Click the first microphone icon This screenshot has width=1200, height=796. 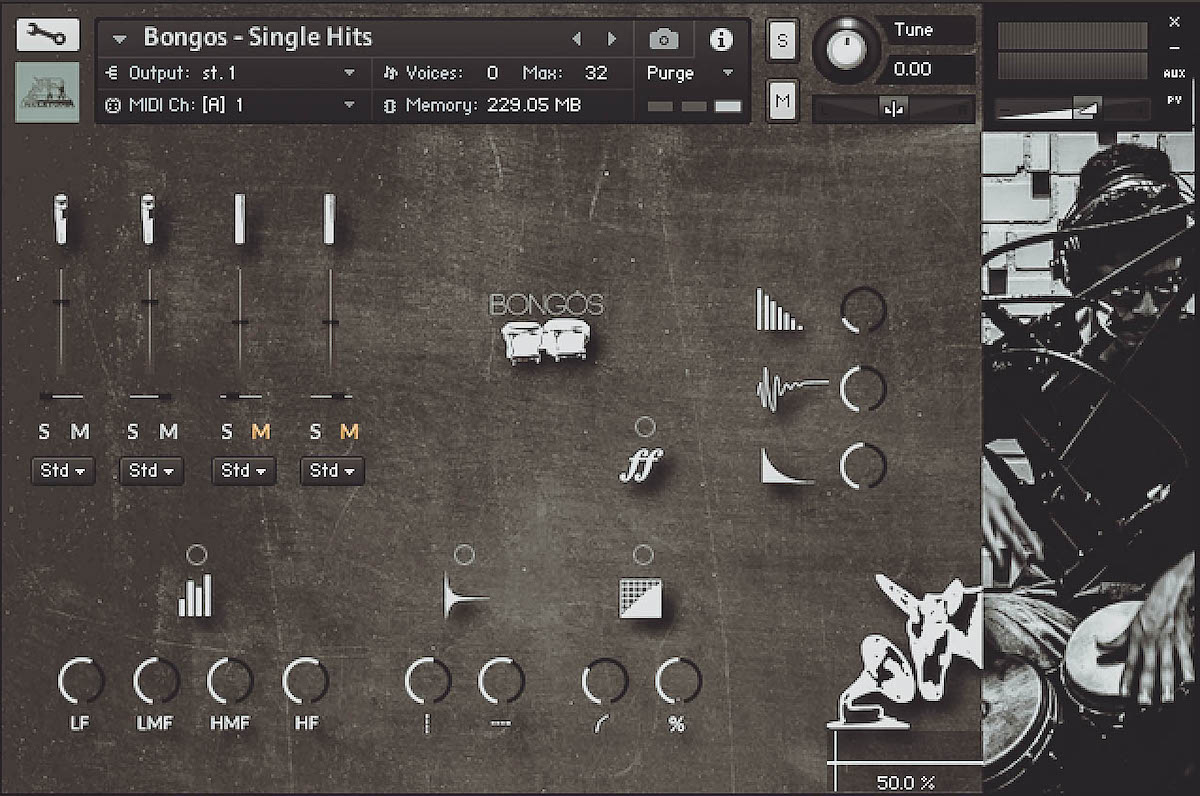[x=60, y=220]
